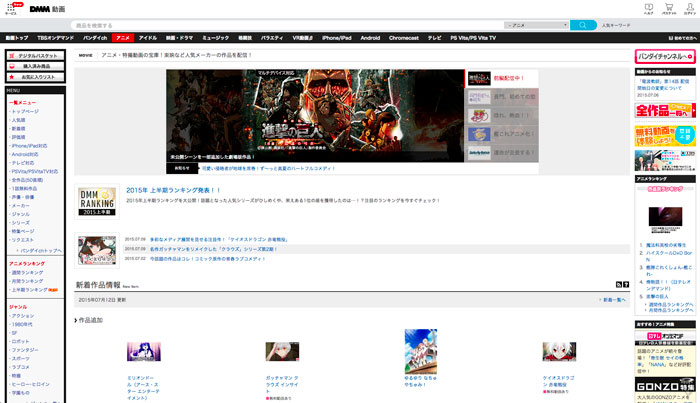Click the DMM 動画 logo
The height and width of the screenshot is (403, 700).
[x=47, y=9]
